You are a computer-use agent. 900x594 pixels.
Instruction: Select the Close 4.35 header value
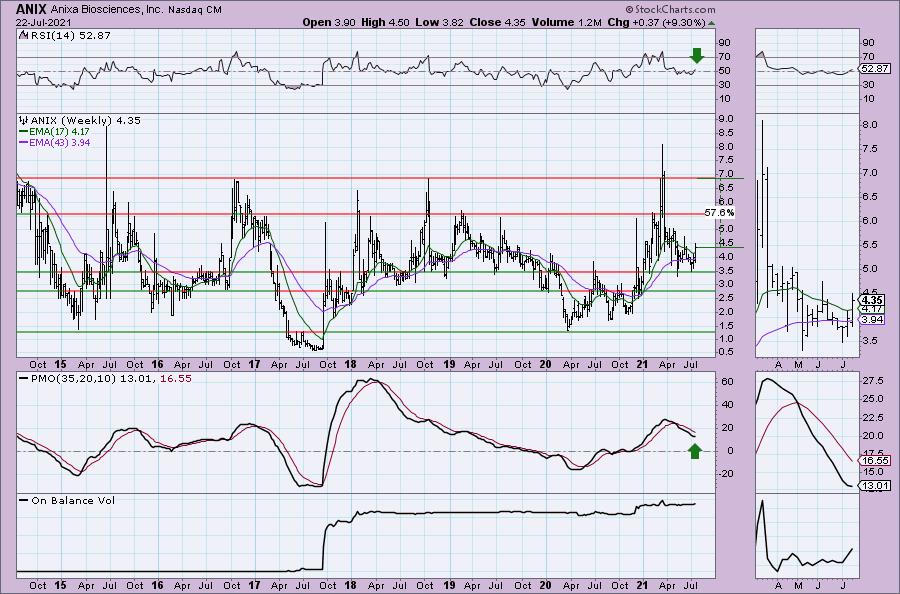pyautogui.click(x=497, y=22)
